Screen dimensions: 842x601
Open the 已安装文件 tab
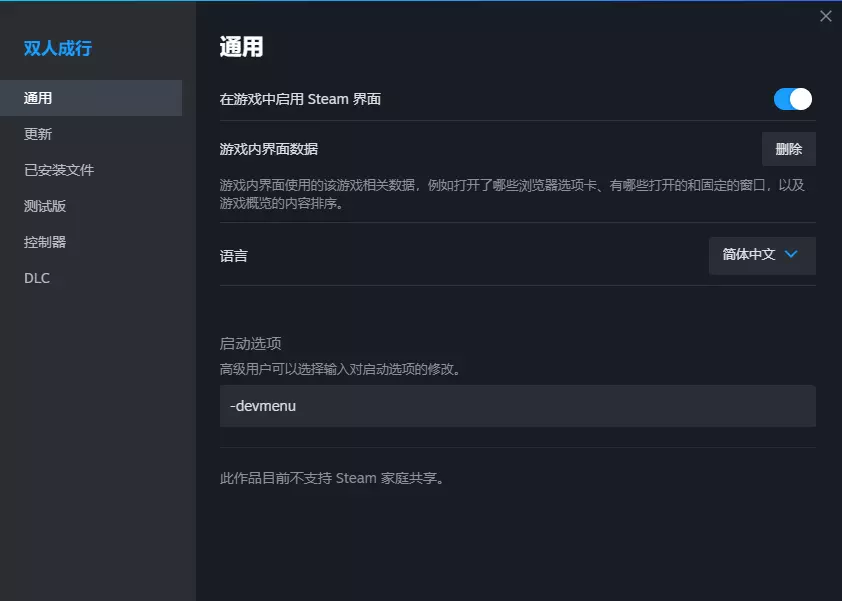point(59,170)
